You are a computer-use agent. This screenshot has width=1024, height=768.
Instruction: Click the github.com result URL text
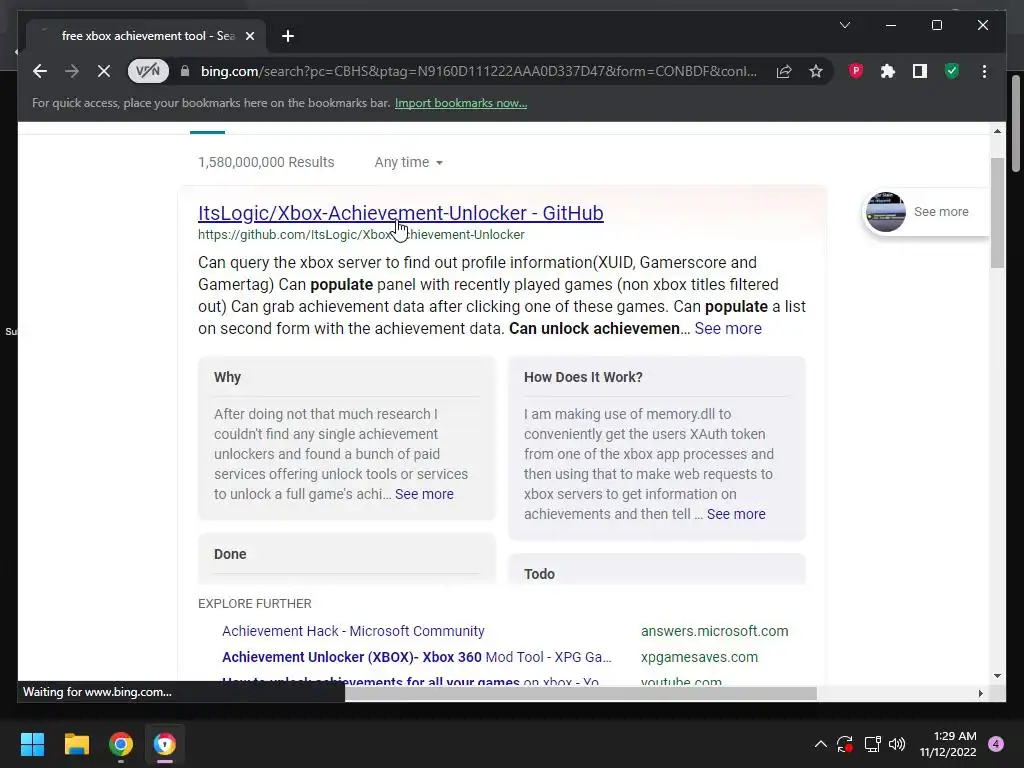[361, 234]
